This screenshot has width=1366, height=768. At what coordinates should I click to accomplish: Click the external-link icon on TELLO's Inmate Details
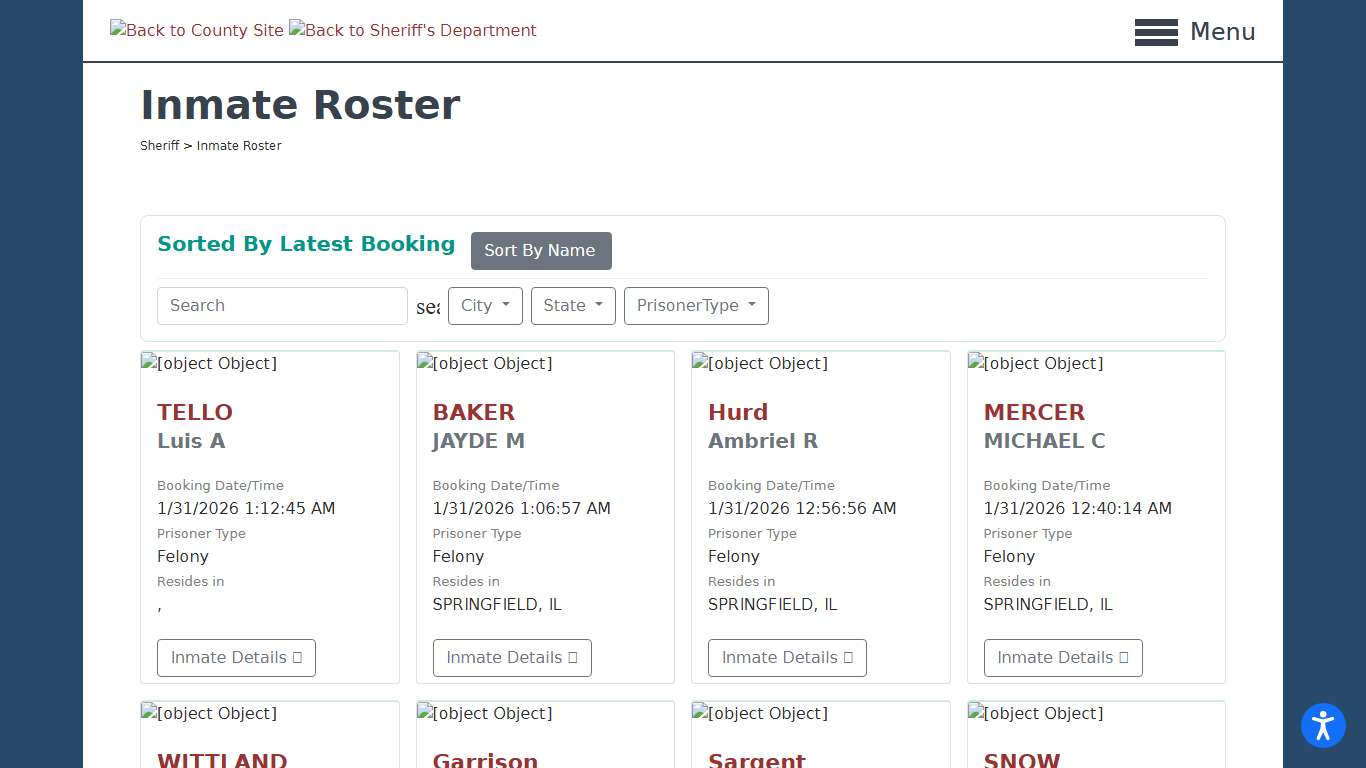pyautogui.click(x=296, y=657)
